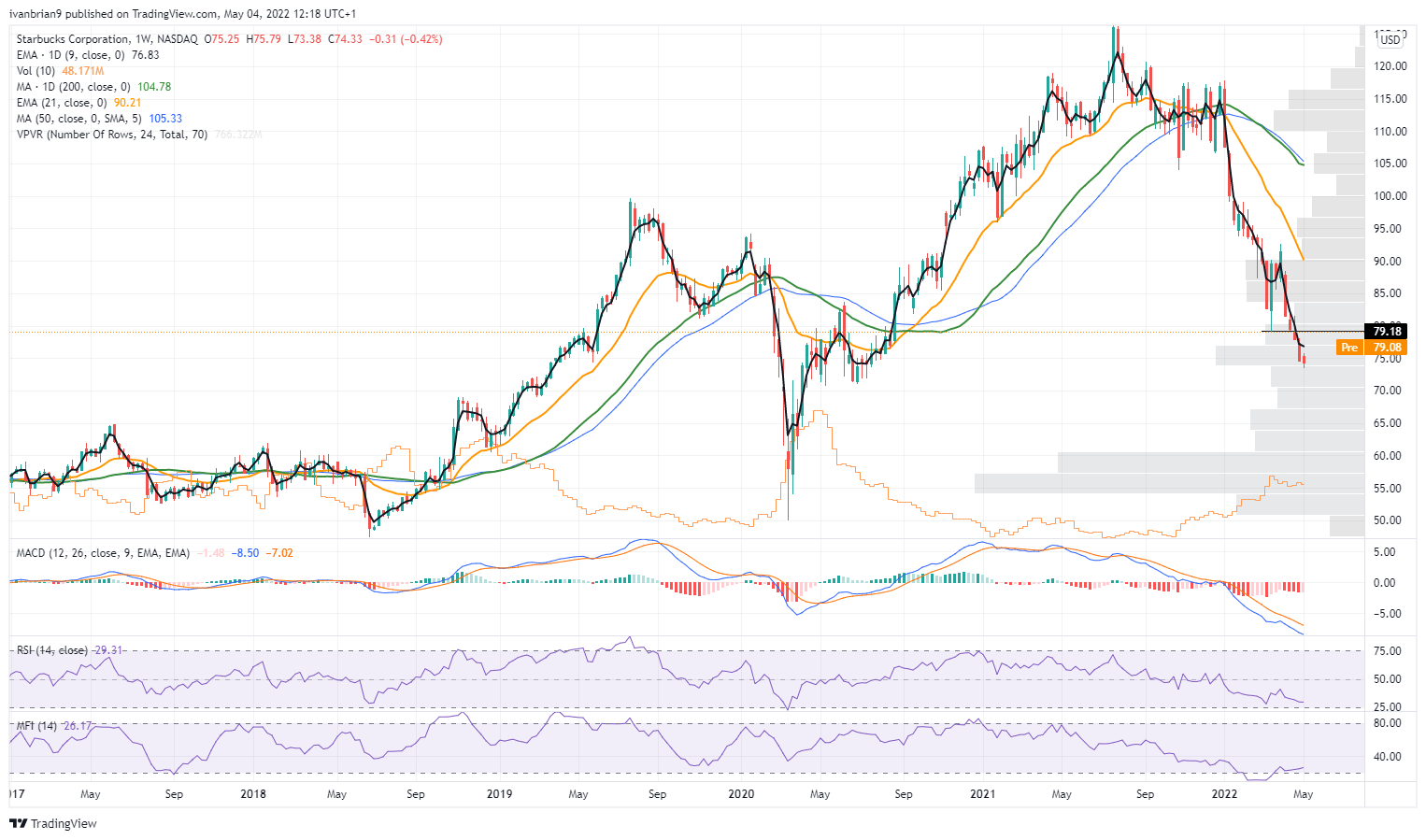Select the MFI (14) pane label

(x=36, y=726)
